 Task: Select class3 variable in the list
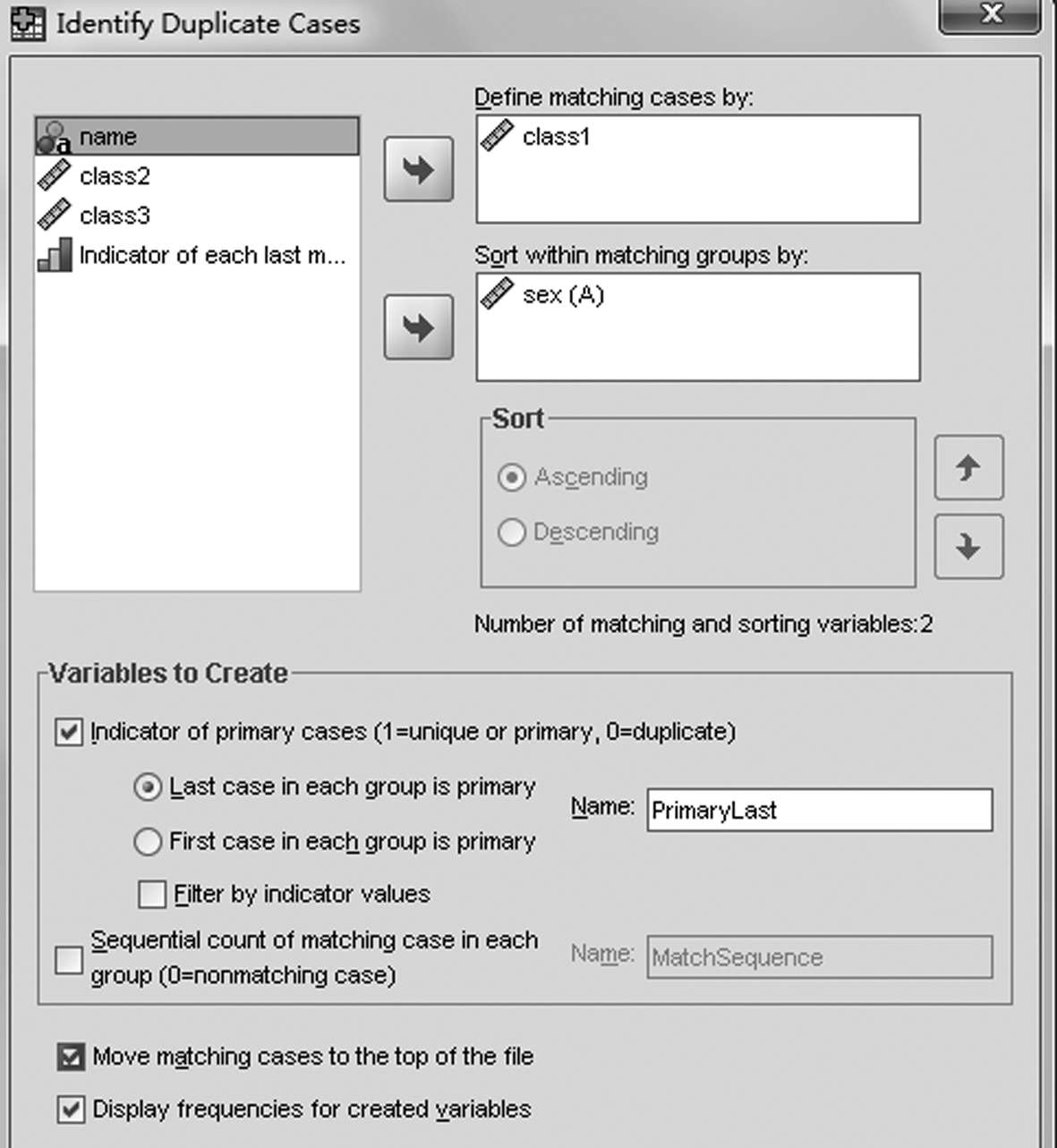115,216
